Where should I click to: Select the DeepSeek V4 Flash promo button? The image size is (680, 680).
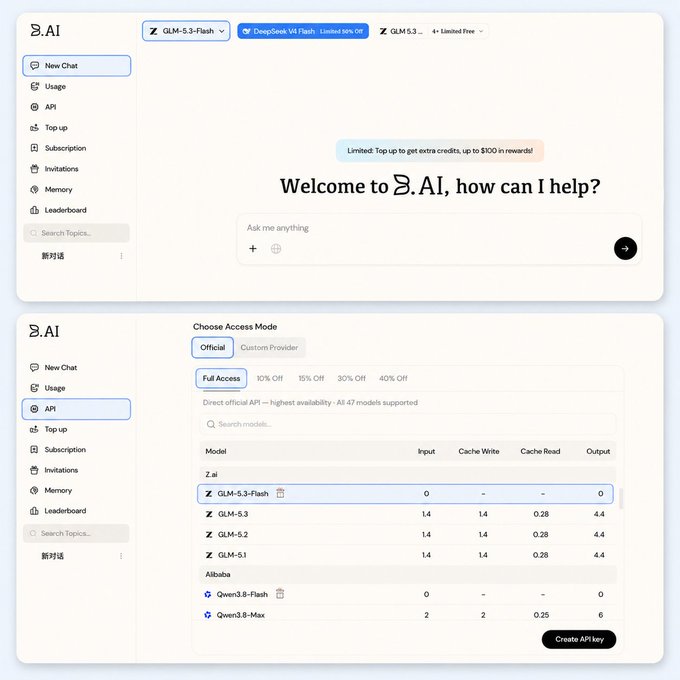(303, 31)
